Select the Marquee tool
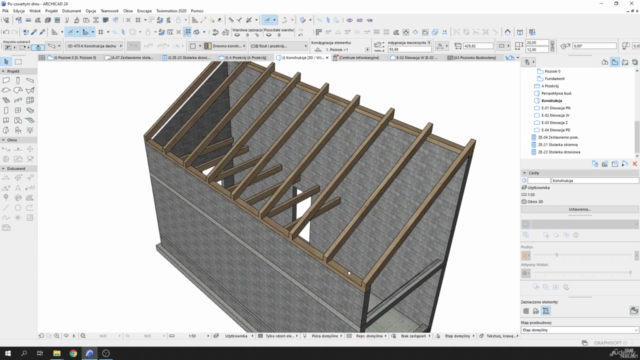Viewport: 640px width, 360px height. point(18,62)
